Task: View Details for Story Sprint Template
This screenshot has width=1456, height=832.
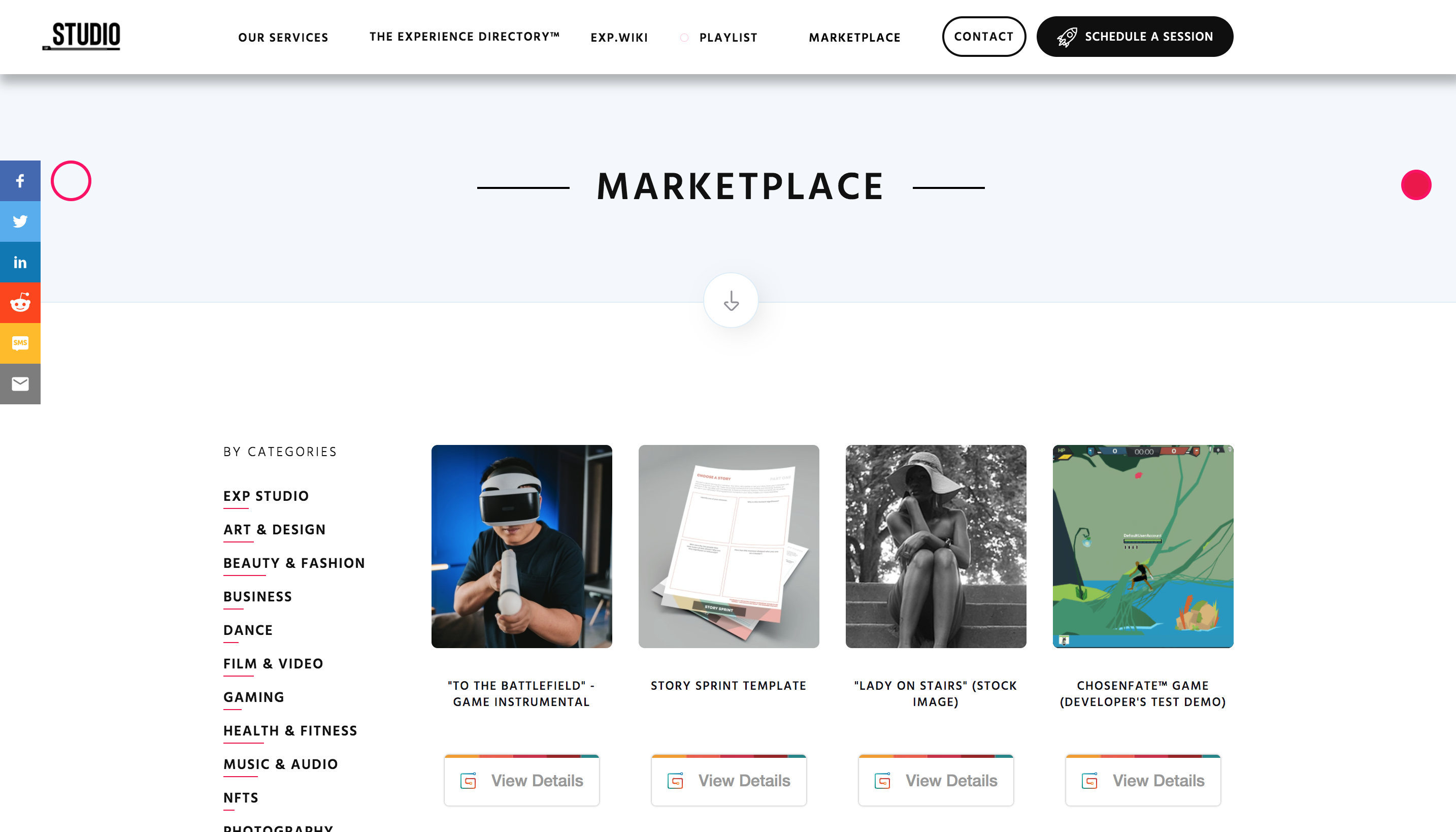Action: (728, 780)
